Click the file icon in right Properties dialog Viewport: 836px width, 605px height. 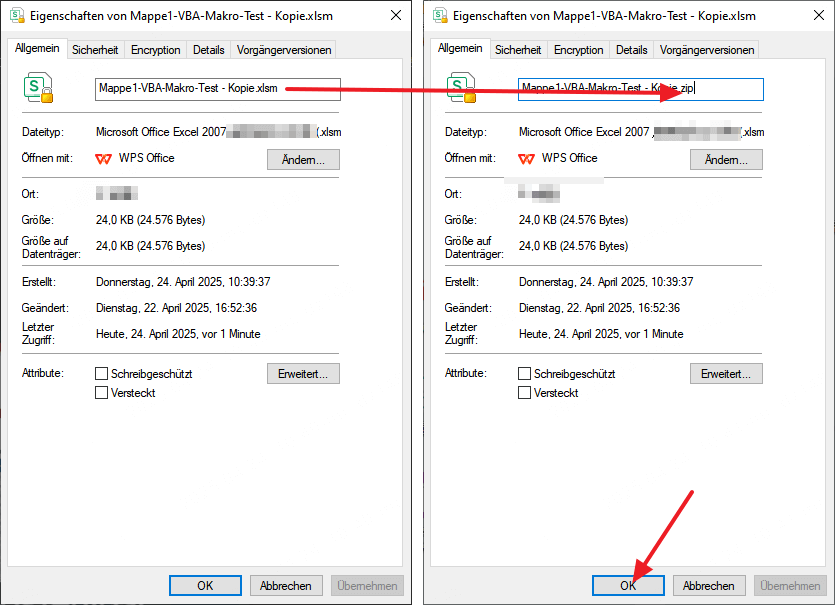pyautogui.click(x=461, y=87)
